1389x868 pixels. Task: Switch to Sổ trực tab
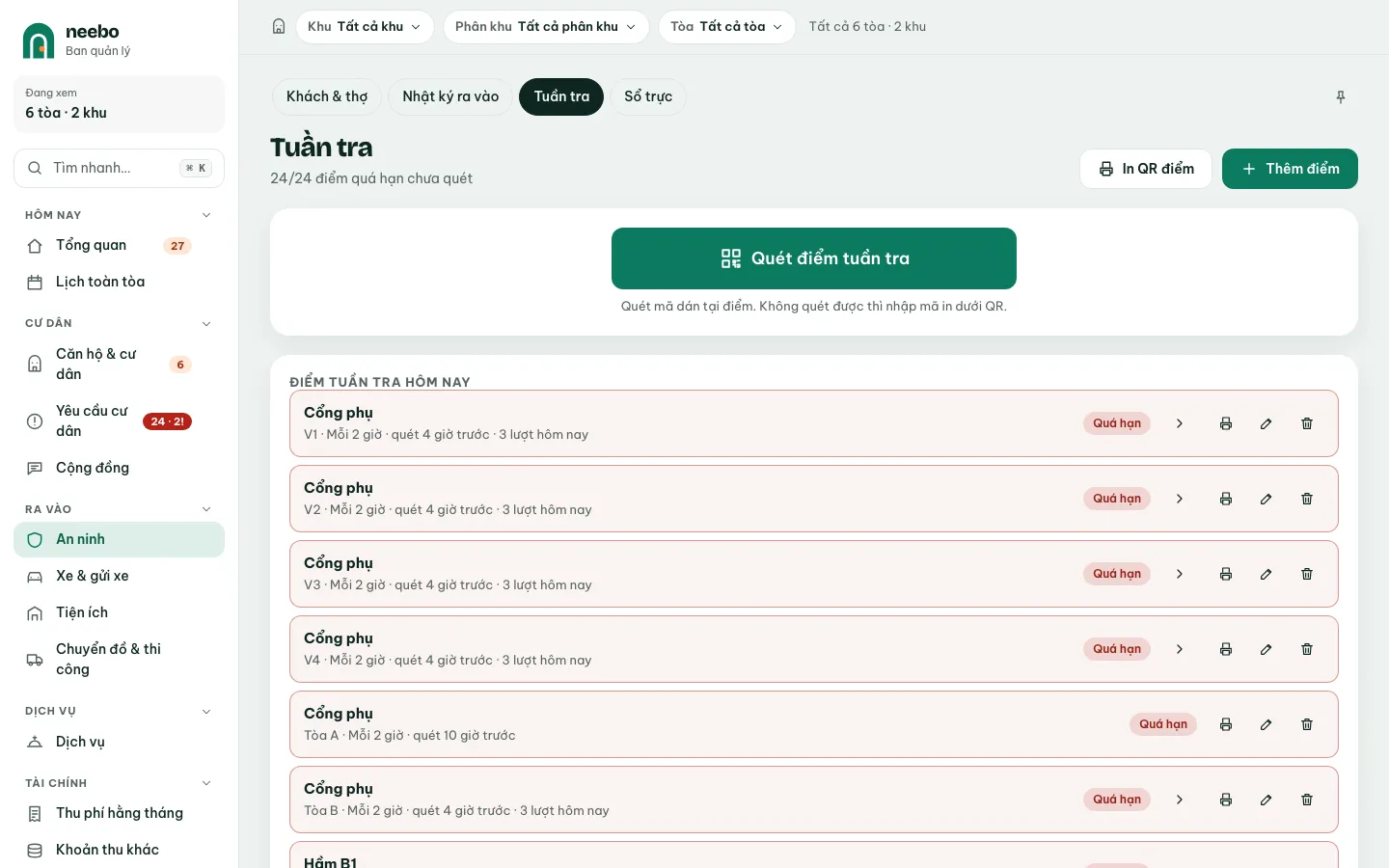pos(648,96)
